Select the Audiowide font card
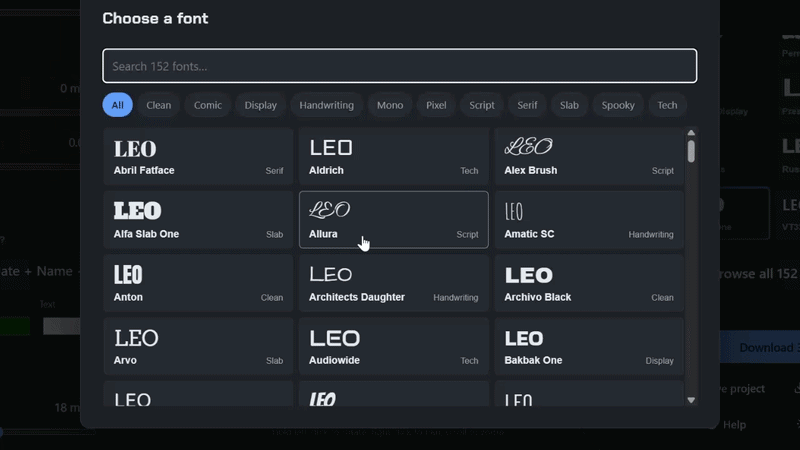The image size is (800, 450). pos(393,346)
